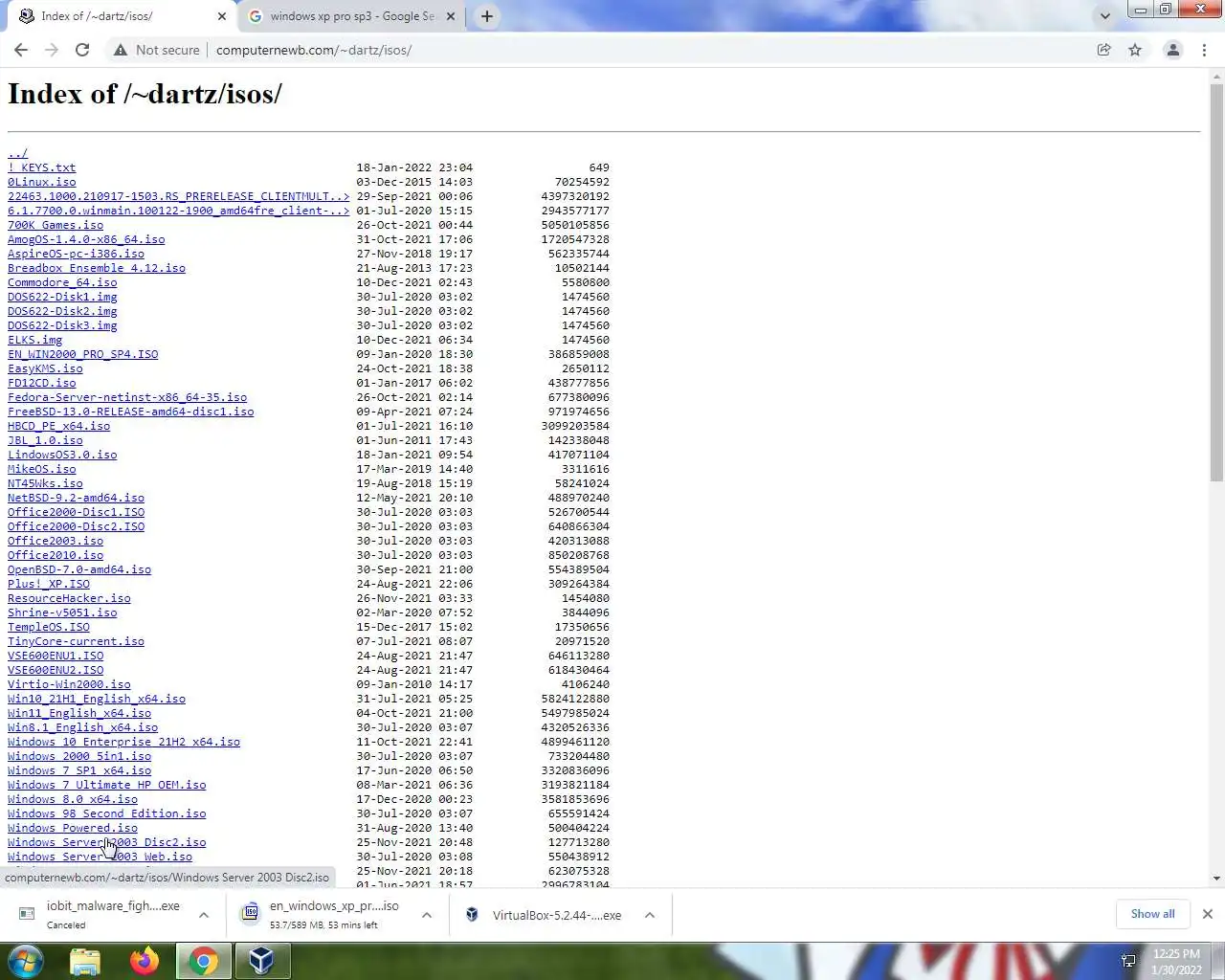Click the scrollbar up arrow

[x=1216, y=76]
